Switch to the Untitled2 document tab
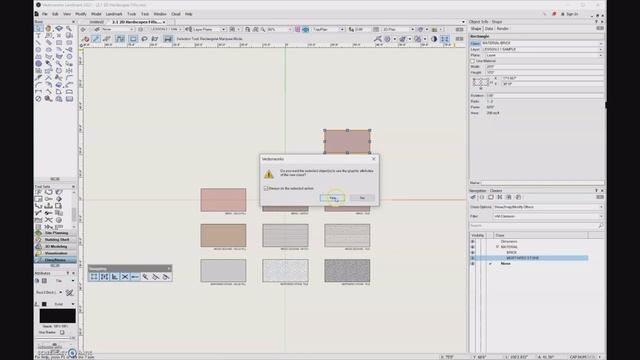The image size is (640, 360). coord(97,22)
